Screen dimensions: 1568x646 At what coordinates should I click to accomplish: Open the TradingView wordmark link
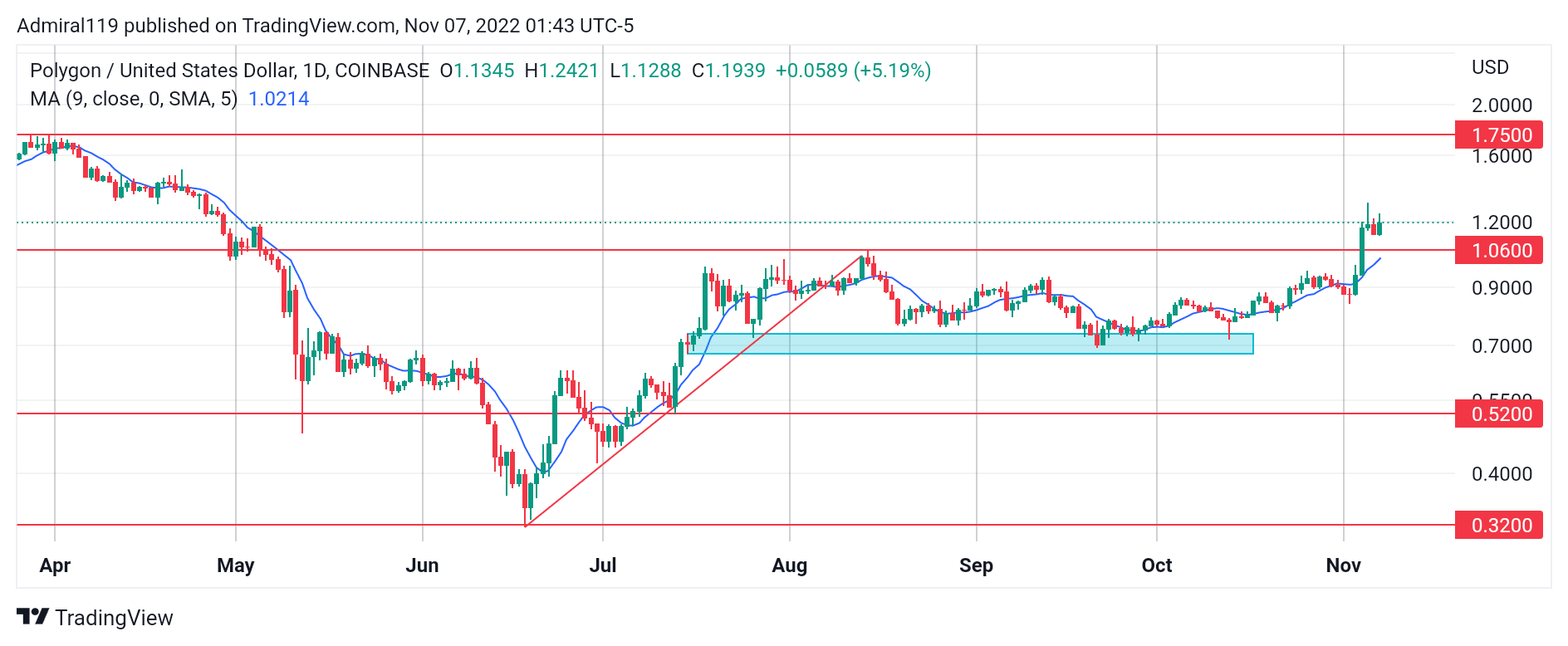click(x=114, y=618)
